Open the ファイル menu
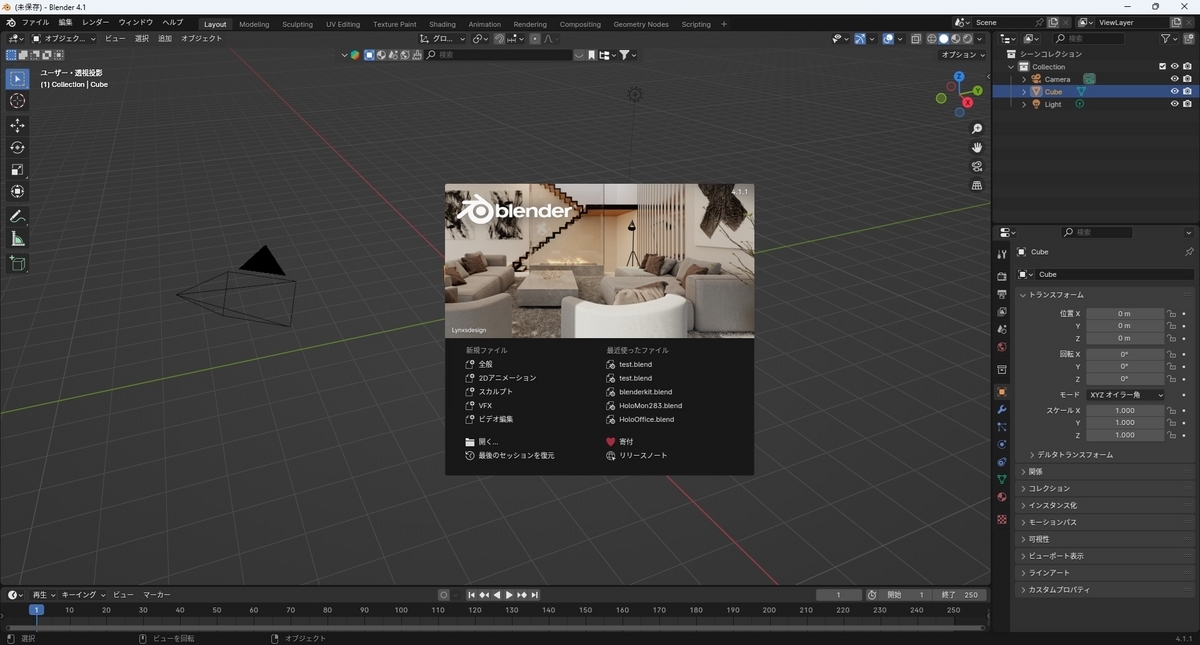The image size is (1200, 645). tap(35, 22)
